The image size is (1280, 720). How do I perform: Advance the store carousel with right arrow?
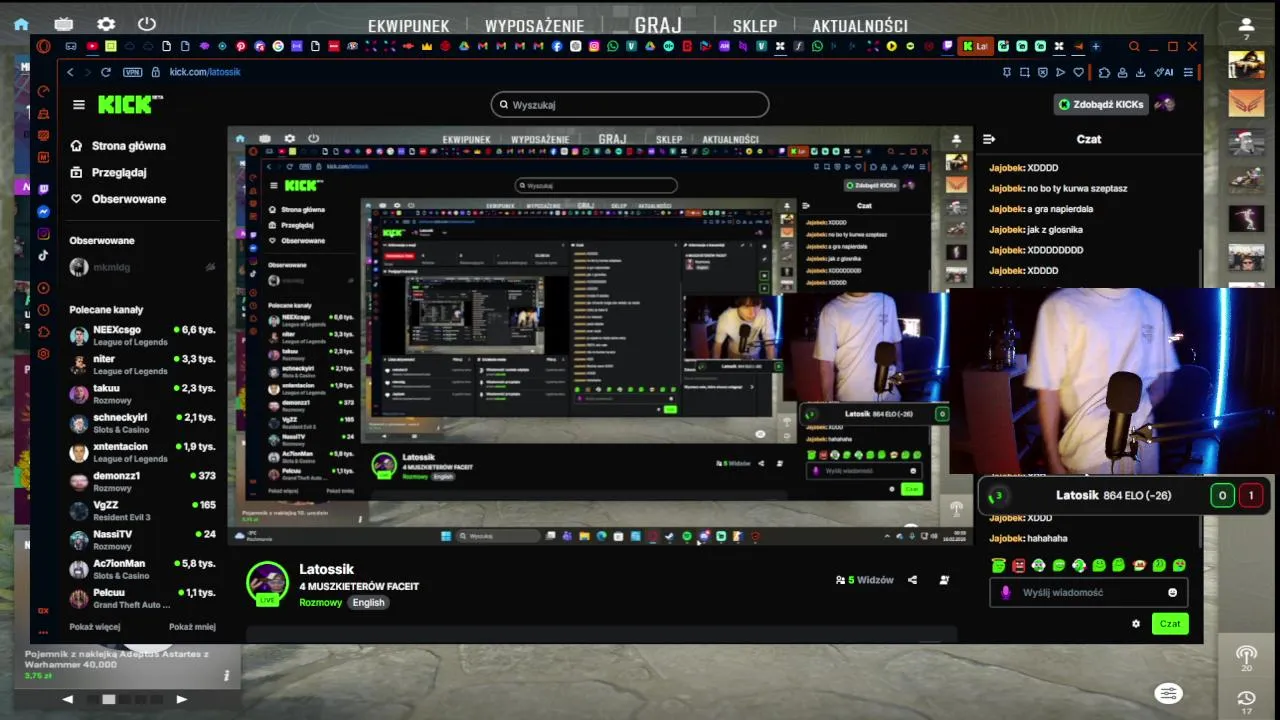pyautogui.click(x=181, y=699)
